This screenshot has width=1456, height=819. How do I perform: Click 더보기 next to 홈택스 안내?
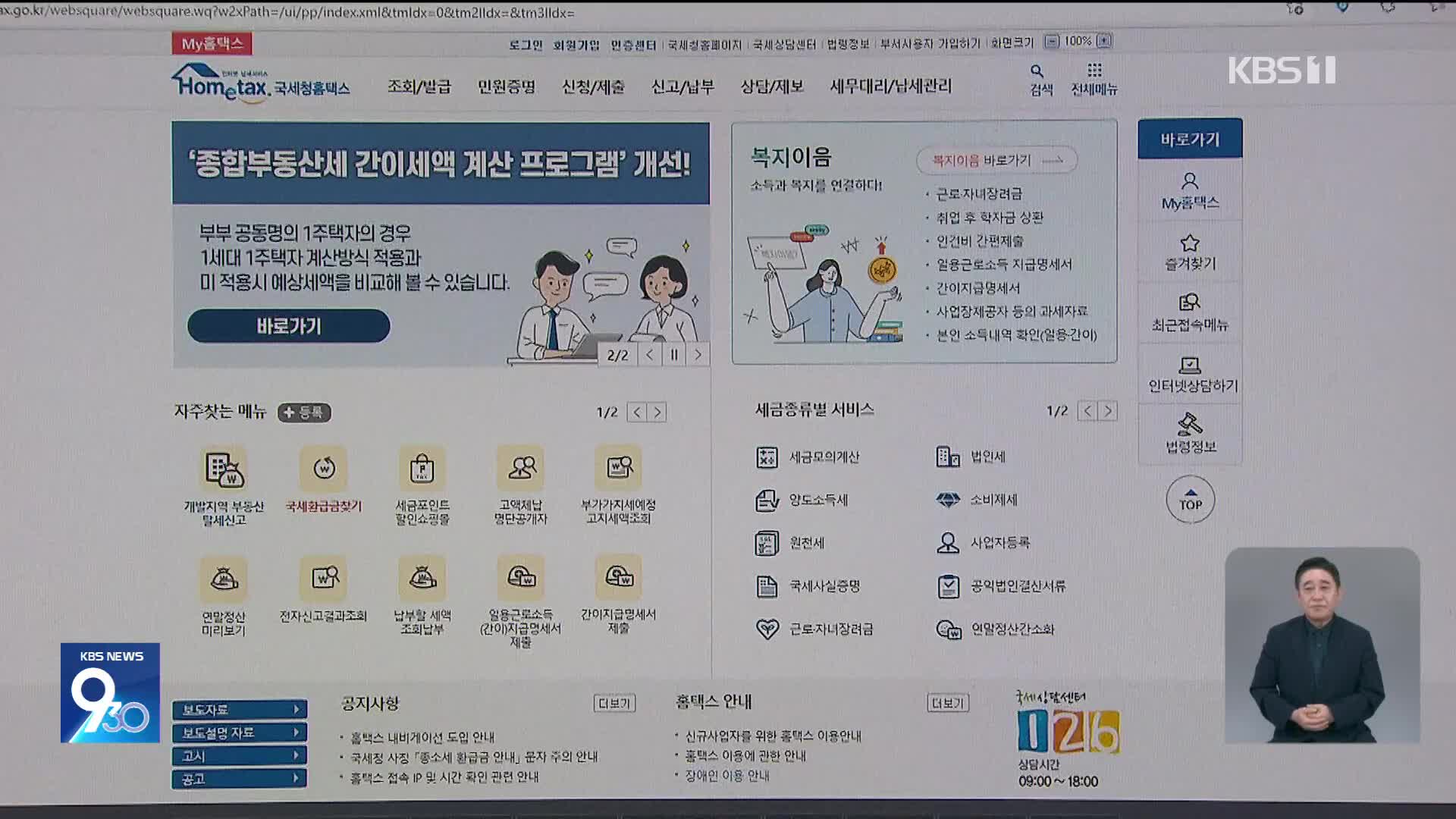(x=948, y=704)
